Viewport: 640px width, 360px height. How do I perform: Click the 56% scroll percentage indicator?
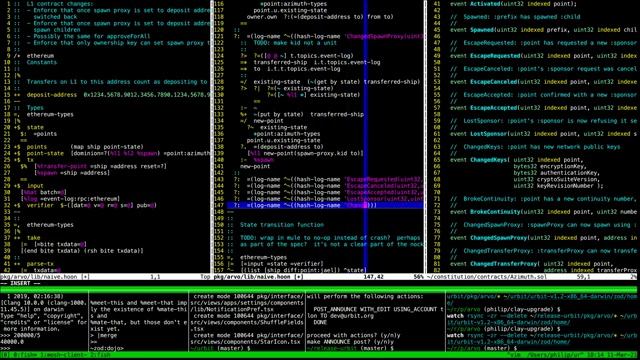pyautogui.click(x=418, y=277)
